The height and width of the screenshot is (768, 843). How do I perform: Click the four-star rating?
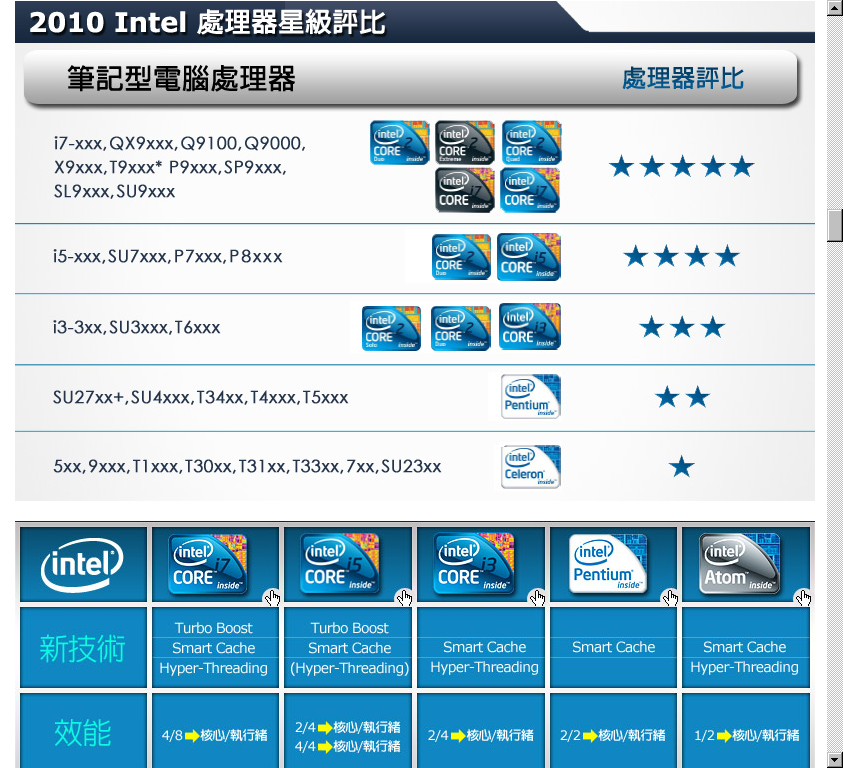coord(682,257)
